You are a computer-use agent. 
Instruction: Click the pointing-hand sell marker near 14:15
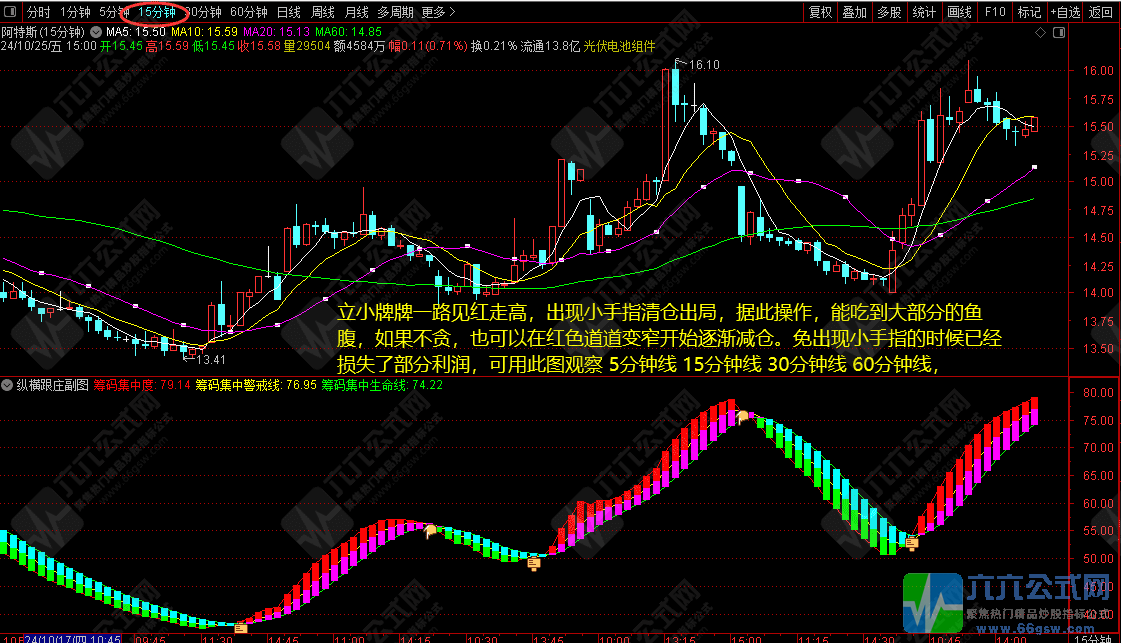430,531
